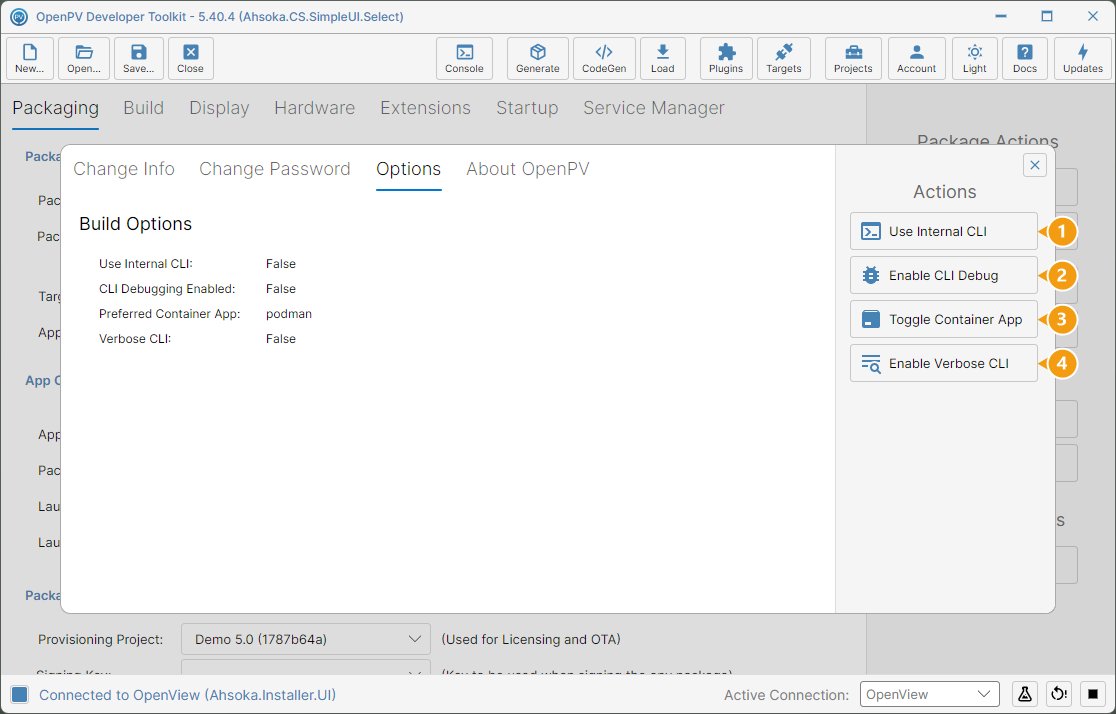The image size is (1116, 714).
Task: Toggle Use Internal CLI action
Action: pyautogui.click(x=943, y=231)
